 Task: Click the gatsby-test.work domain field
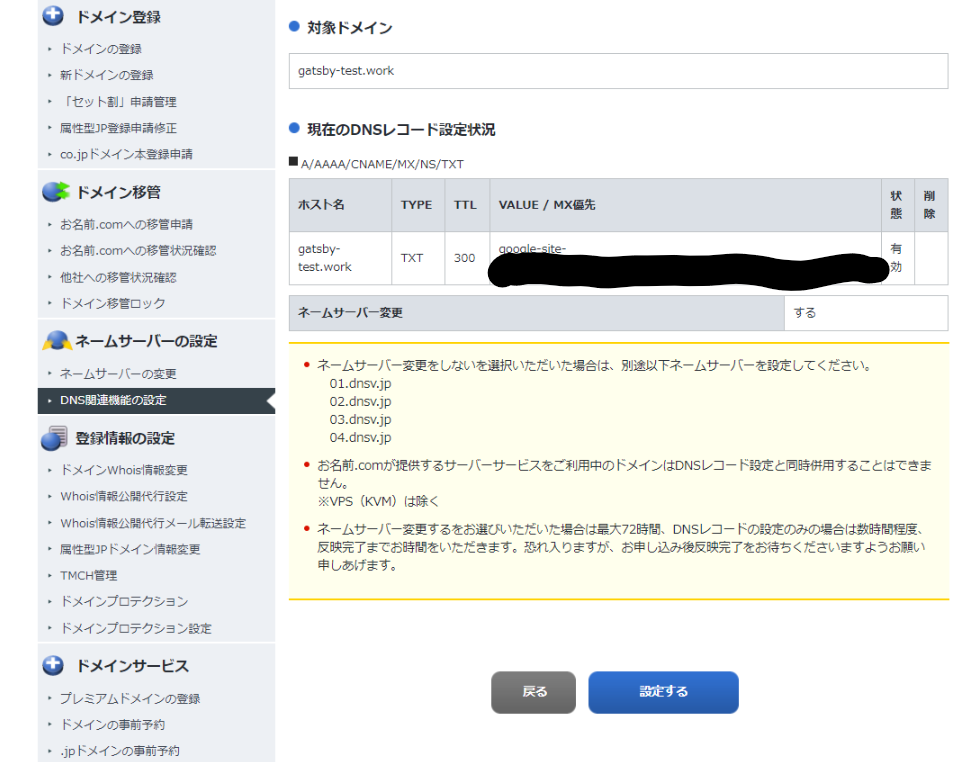[618, 71]
